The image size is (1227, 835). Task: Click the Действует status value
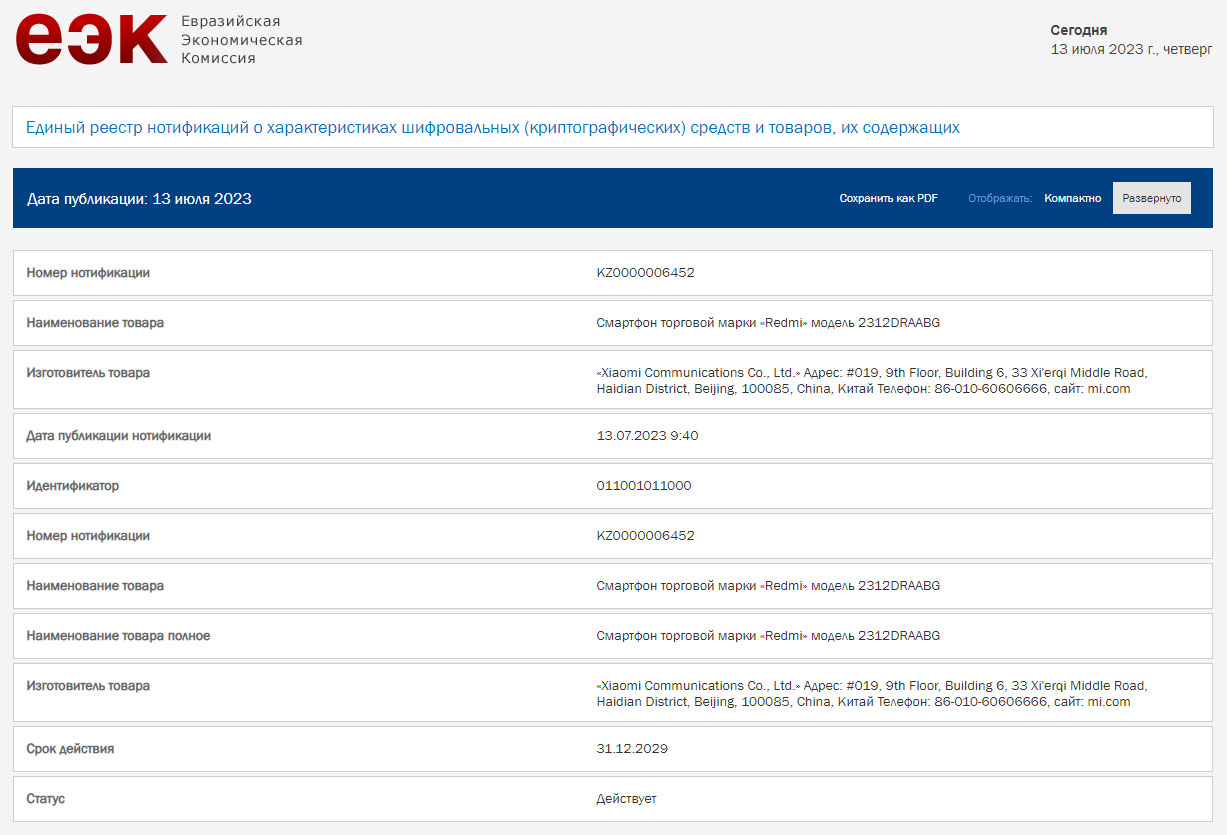click(626, 799)
